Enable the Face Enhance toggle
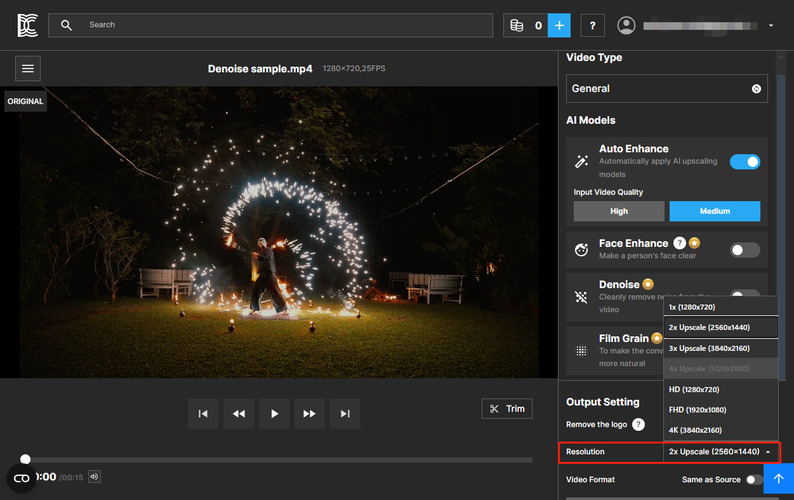The image size is (794, 500). [745, 250]
